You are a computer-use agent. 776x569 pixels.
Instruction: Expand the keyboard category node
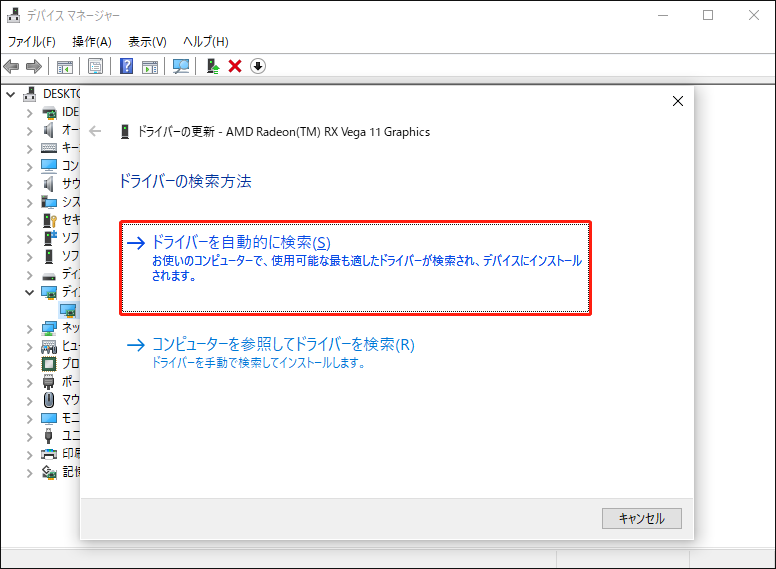click(x=30, y=149)
